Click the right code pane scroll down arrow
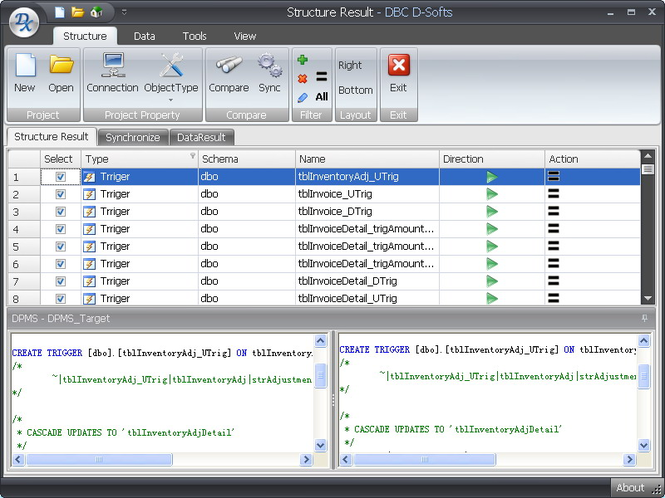 [644, 445]
